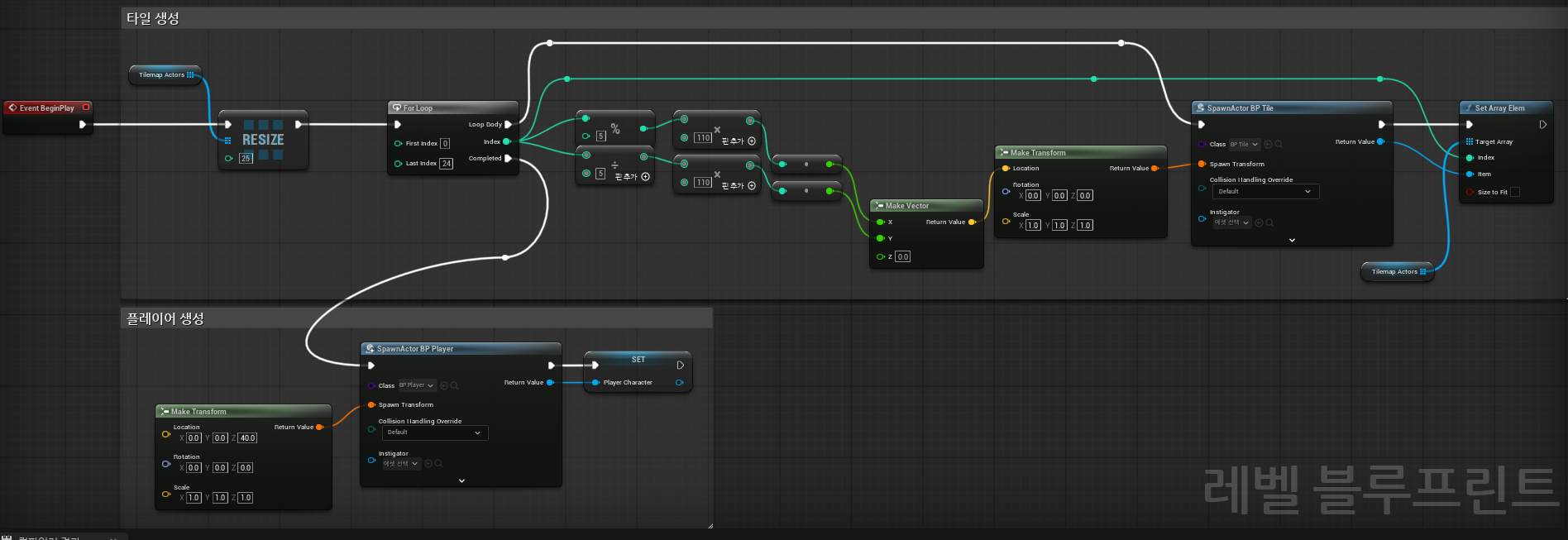Click the Last Index value field on For Loop
The width and height of the screenshot is (1568, 540).
(x=447, y=163)
